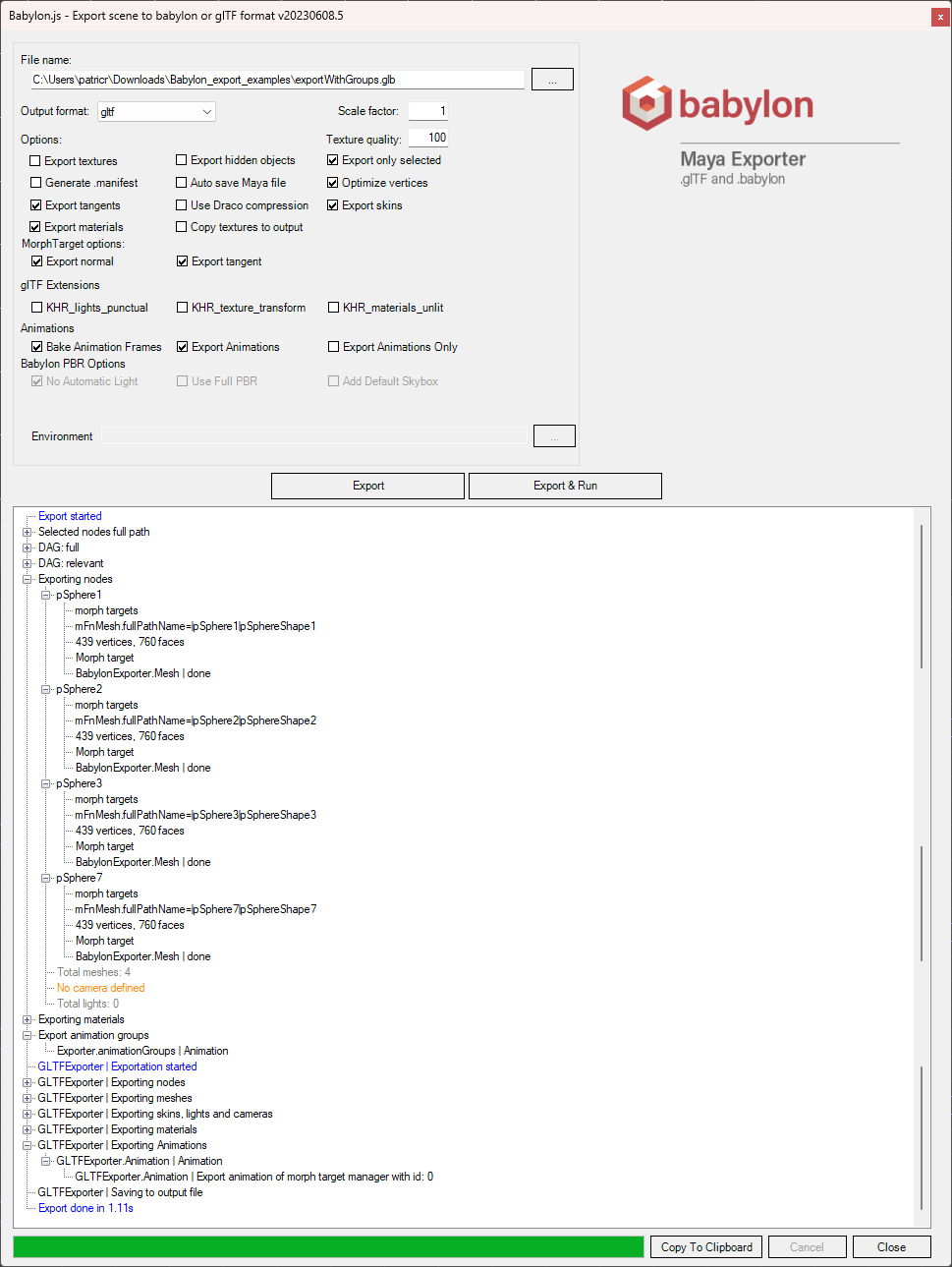Viewport: 952px width, 1267px height.
Task: Expand the "Exporting materials" node
Action: 27,1018
